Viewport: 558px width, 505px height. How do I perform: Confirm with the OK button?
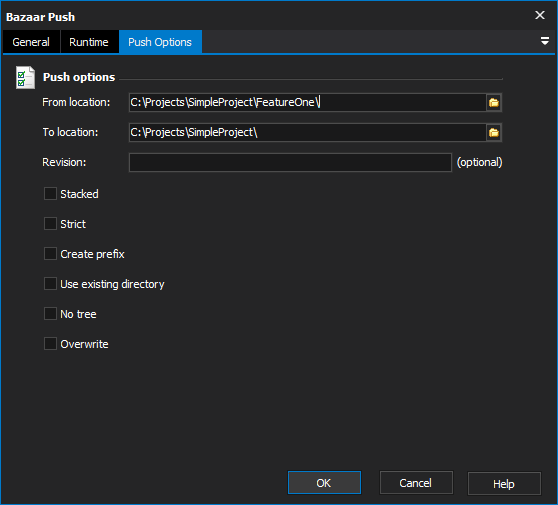tap(324, 483)
